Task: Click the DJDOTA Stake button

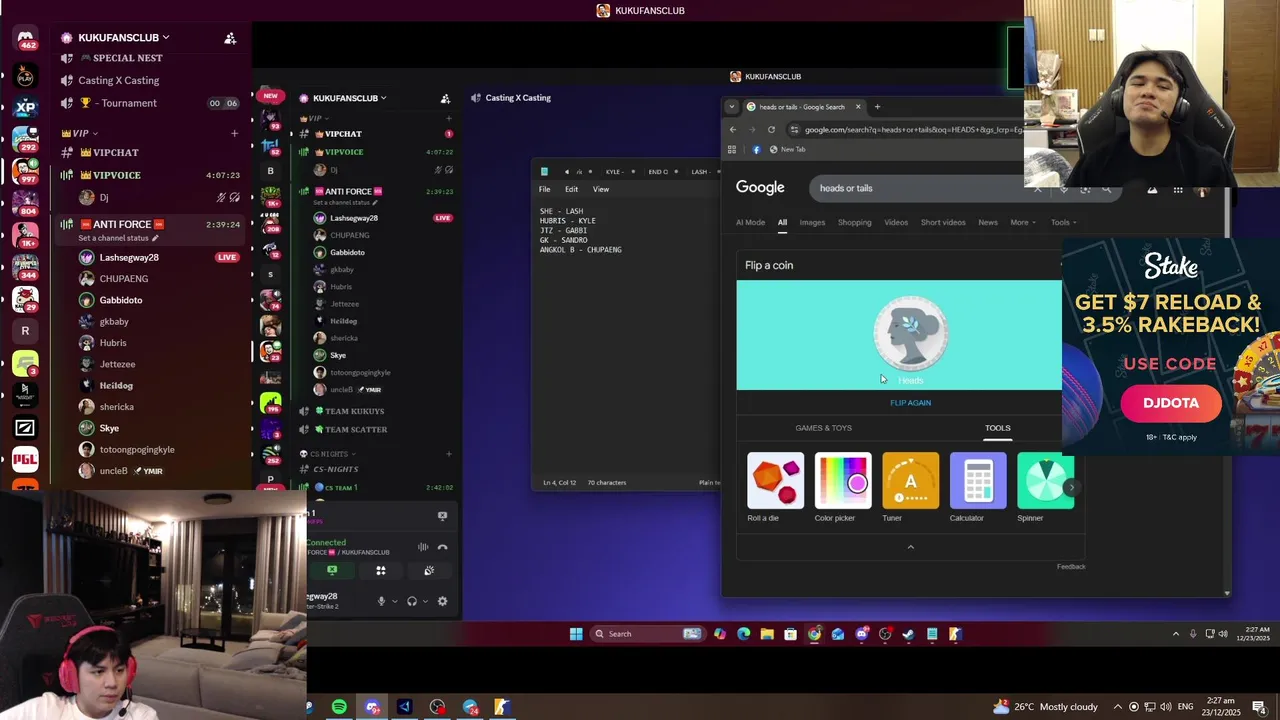Action: 1171,403
